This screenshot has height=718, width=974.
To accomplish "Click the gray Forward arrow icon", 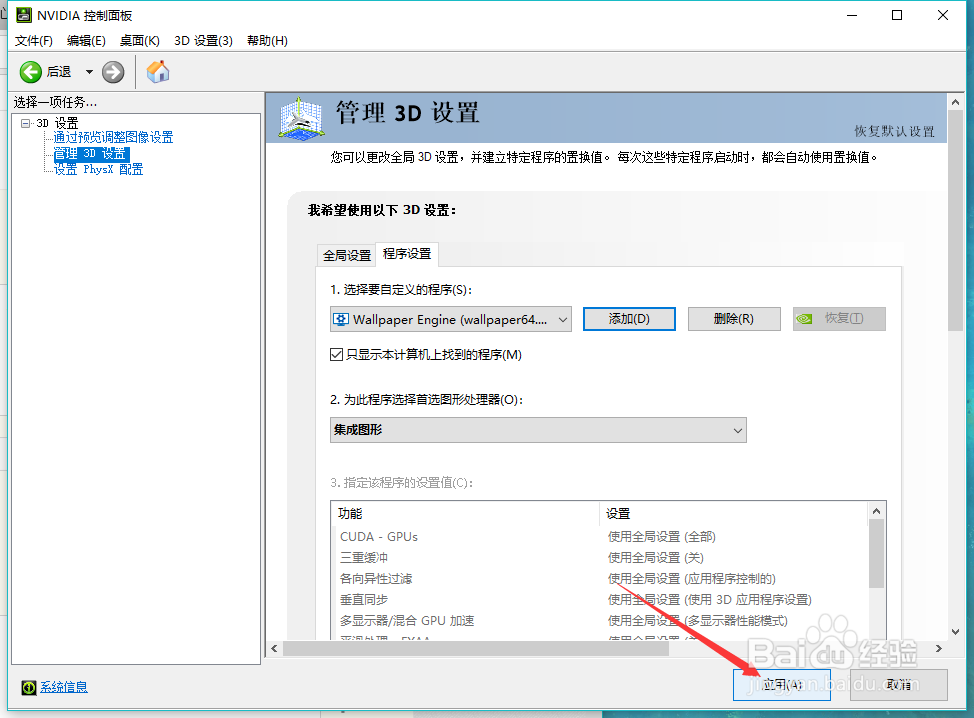I will tap(113, 72).
